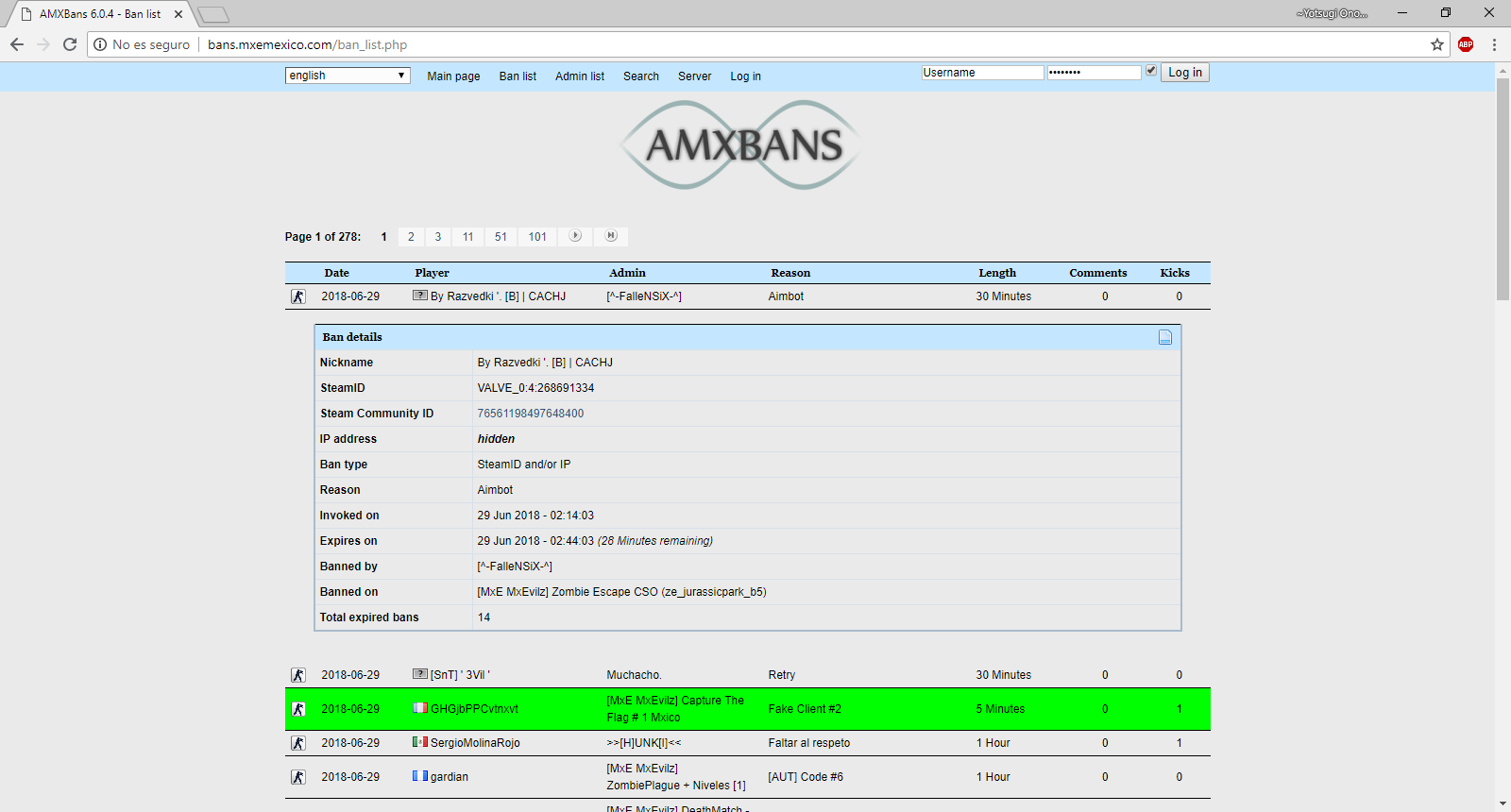This screenshot has height=812, width=1511.
Task: Click flag icon next to GHGjbPPCvtnxvt
Action: pos(420,708)
